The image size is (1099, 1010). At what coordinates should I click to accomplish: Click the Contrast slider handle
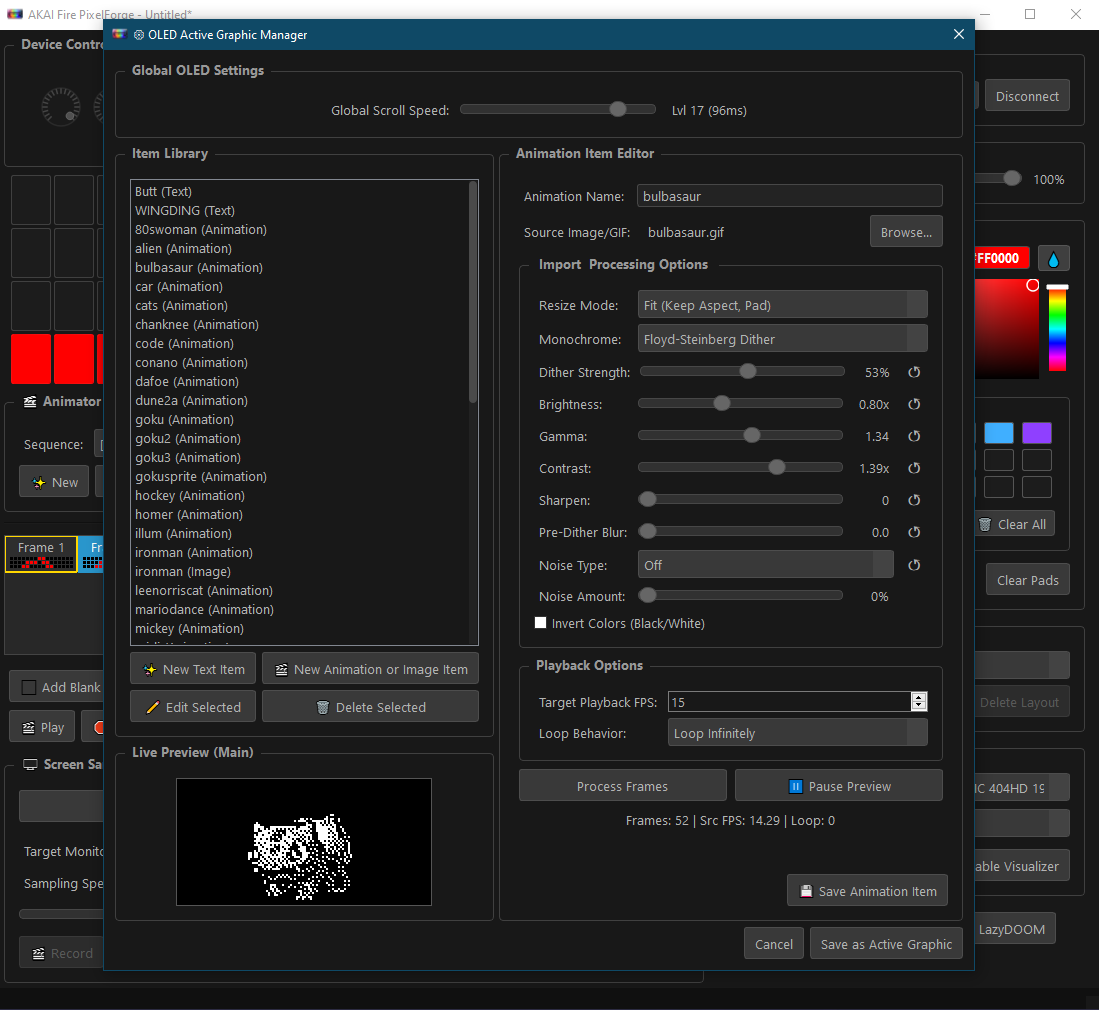pos(777,468)
